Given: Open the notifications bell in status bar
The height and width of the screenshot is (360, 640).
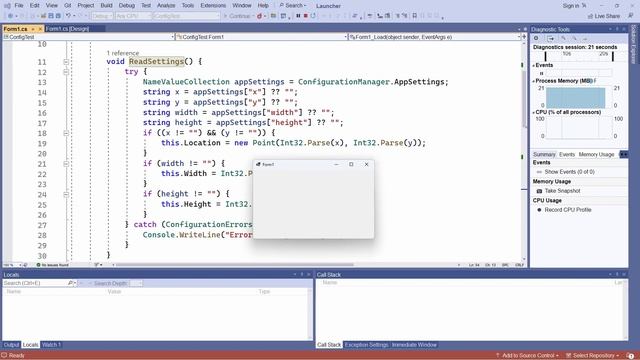Looking at the screenshot, I should coord(631,356).
